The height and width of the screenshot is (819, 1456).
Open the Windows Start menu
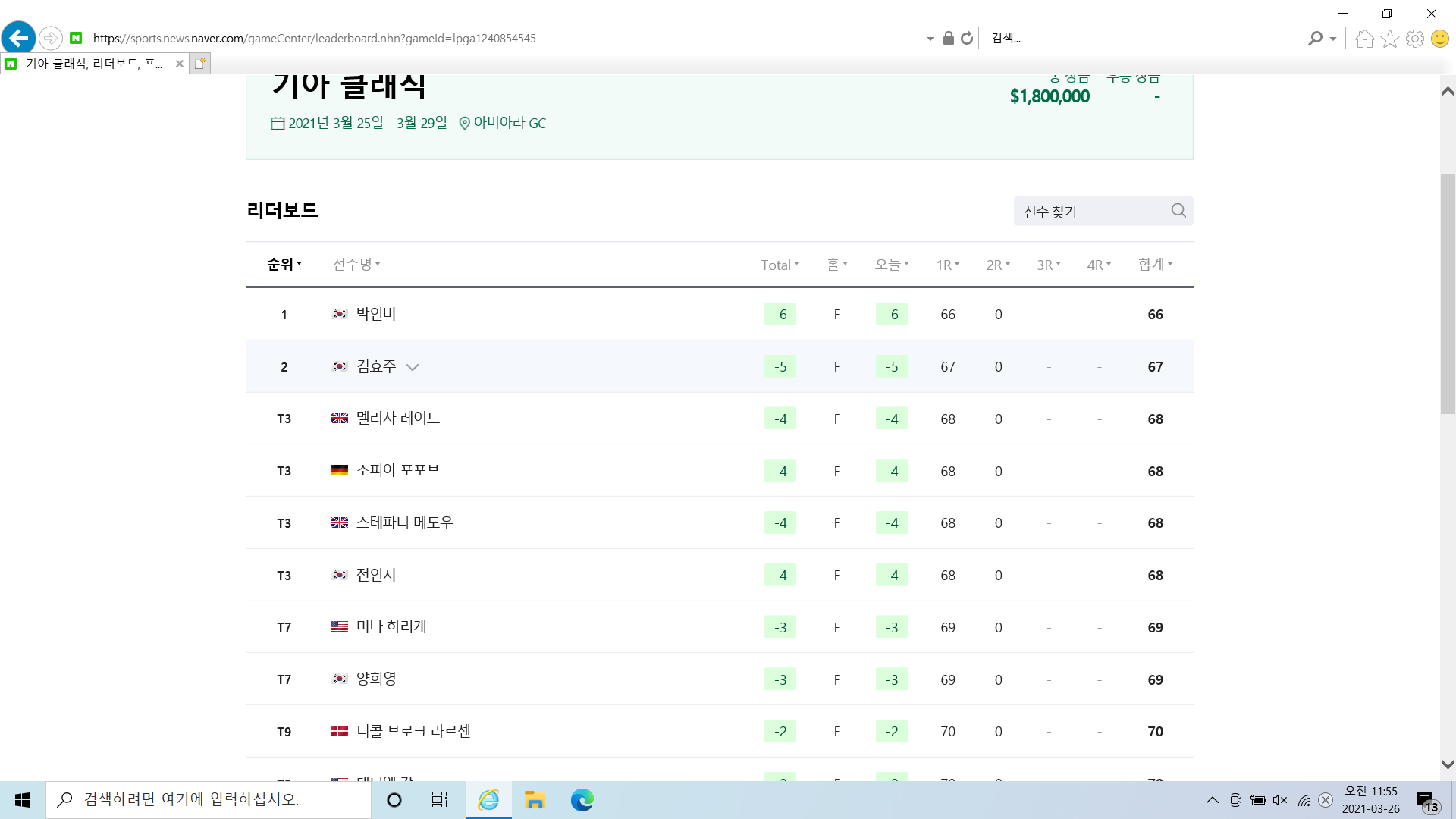tap(23, 800)
